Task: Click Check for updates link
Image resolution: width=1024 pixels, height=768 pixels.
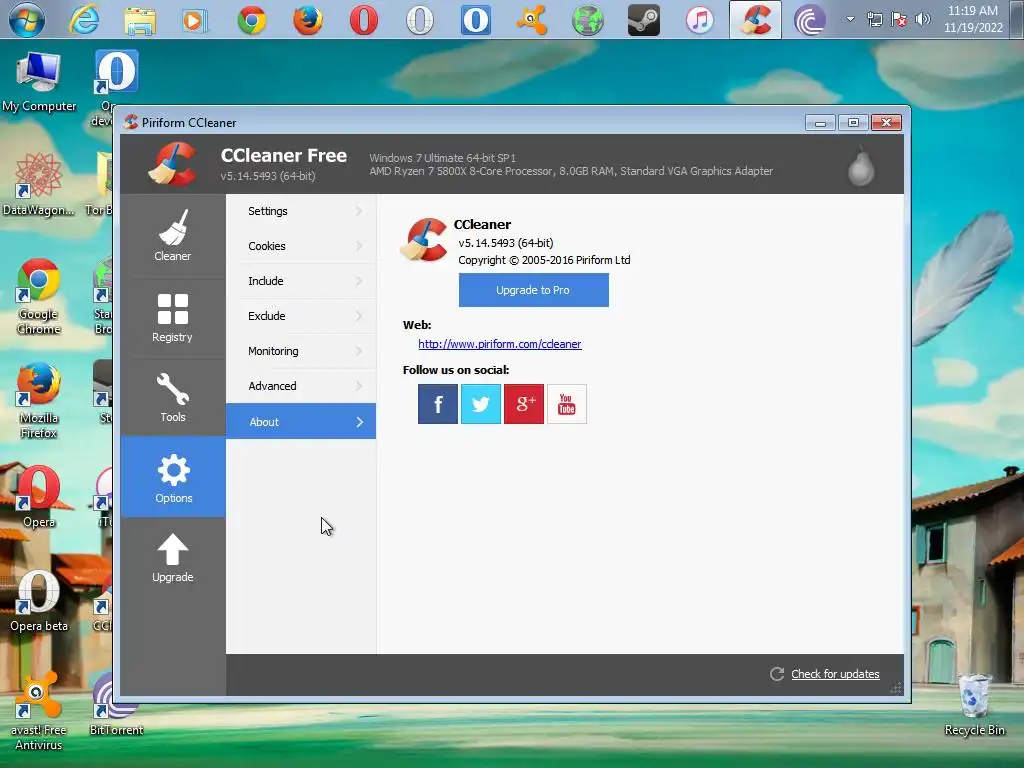Action: pyautogui.click(x=835, y=674)
